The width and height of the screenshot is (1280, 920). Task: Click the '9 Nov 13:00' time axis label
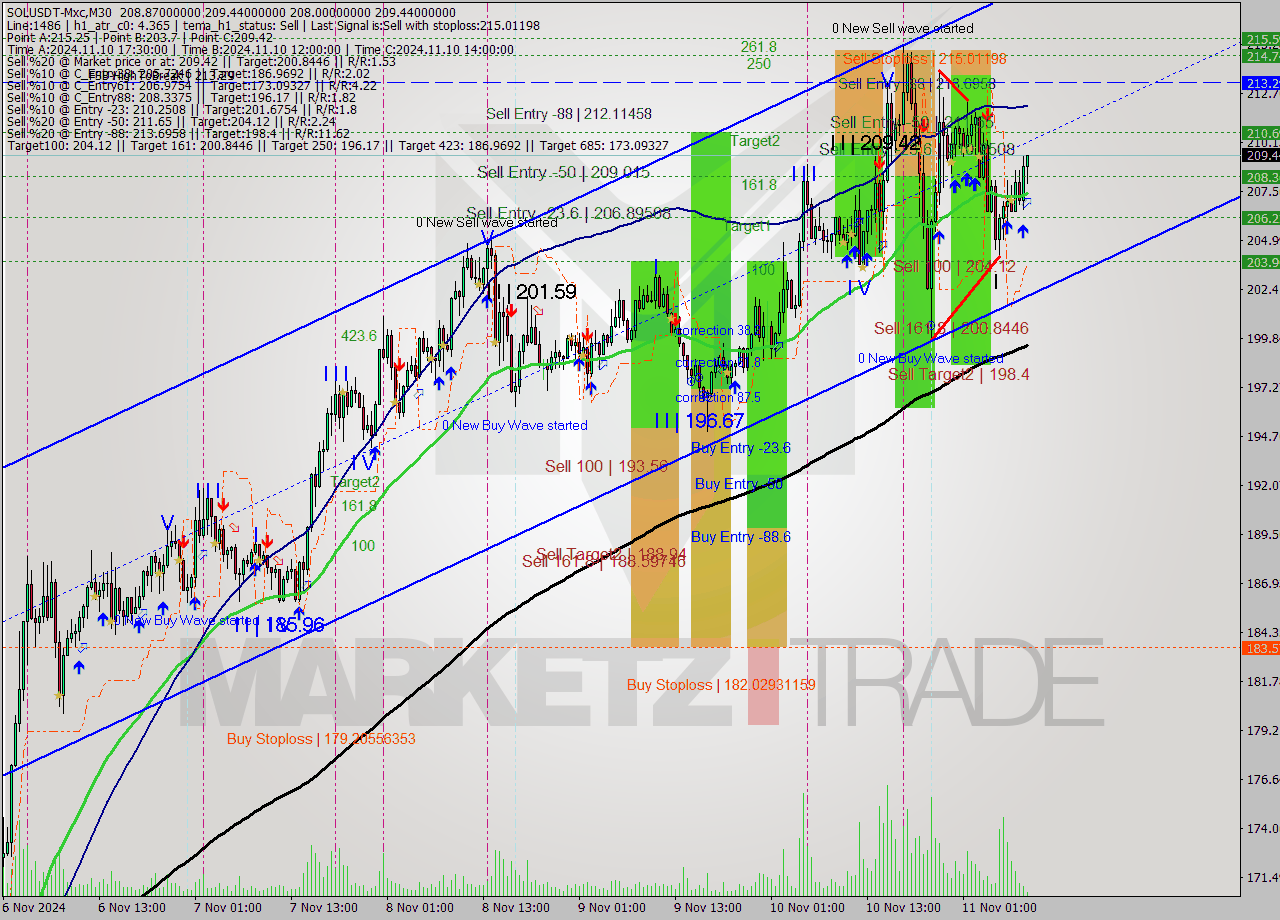(x=707, y=908)
